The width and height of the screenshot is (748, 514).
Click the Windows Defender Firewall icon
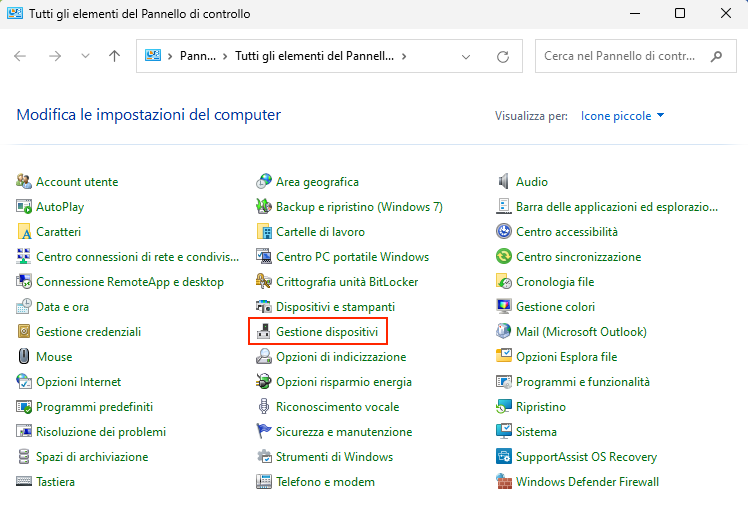(505, 482)
